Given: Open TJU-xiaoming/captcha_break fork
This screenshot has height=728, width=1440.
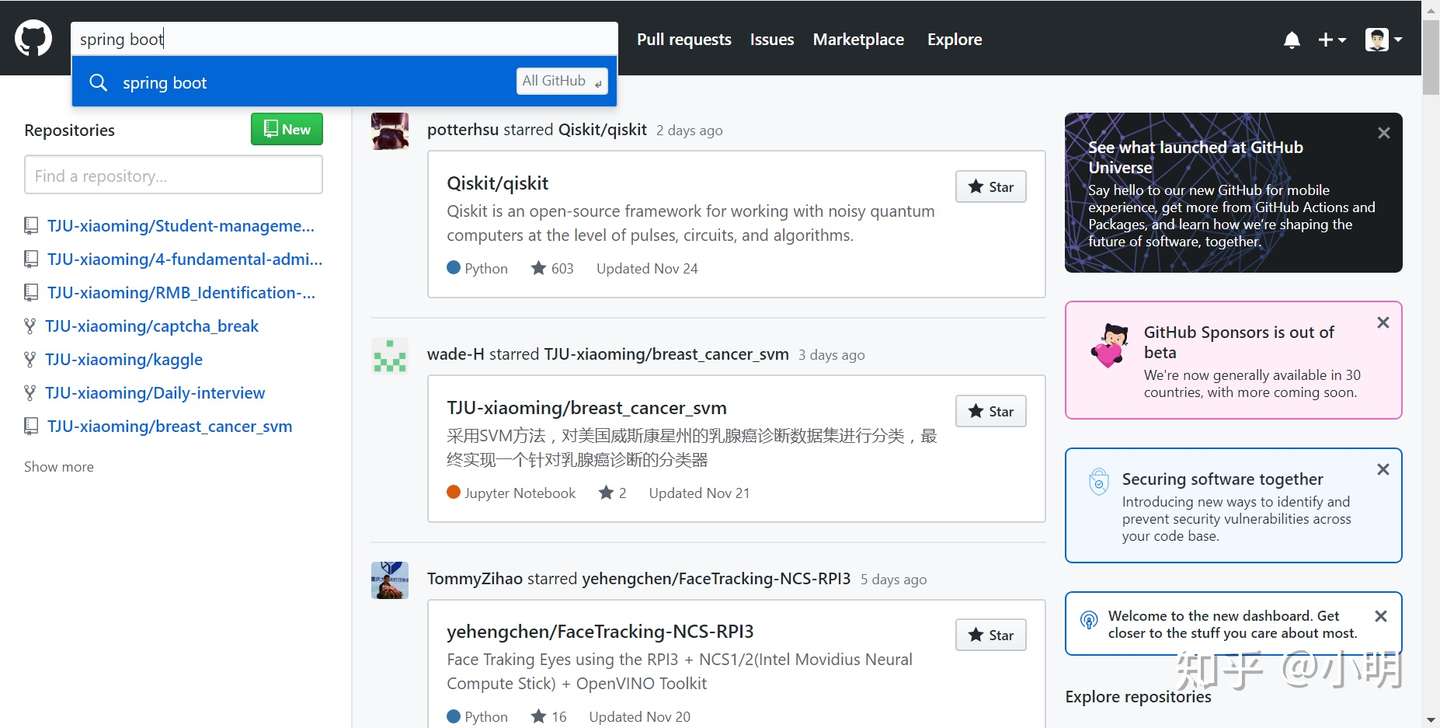Looking at the screenshot, I should [151, 326].
